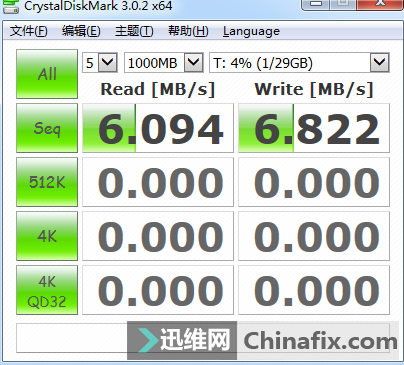Start the 4K benchmark test
Viewport: 404px width, 365px height.
click(47, 236)
